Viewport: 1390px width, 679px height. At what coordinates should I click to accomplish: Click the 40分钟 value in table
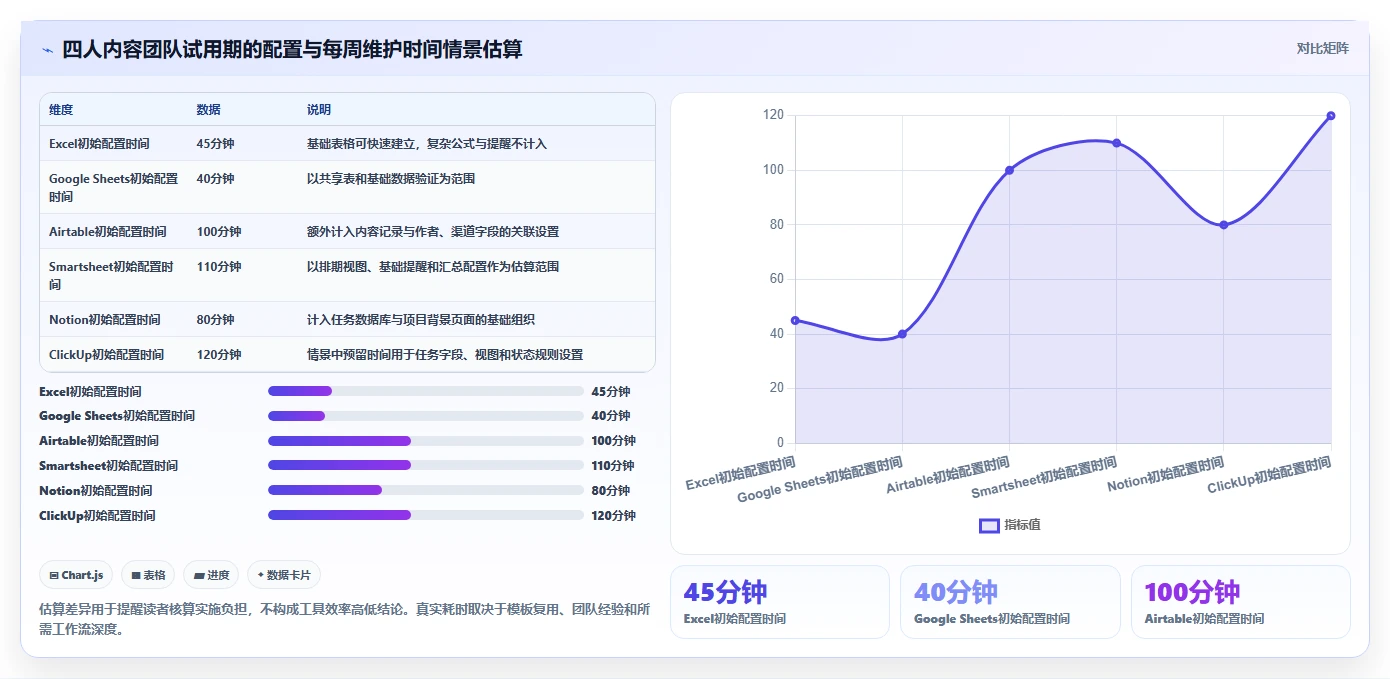coord(216,179)
